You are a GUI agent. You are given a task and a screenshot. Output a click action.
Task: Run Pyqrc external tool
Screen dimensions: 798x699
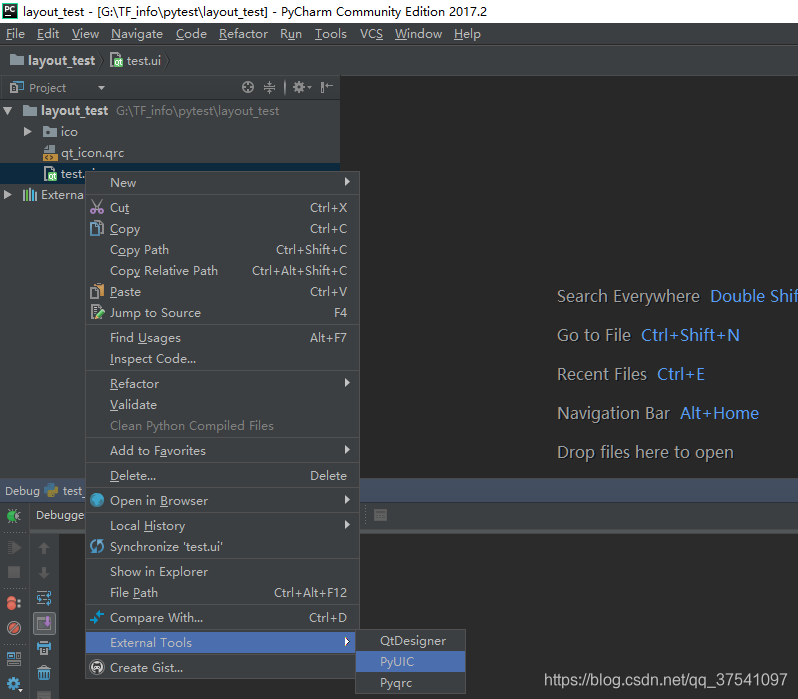point(410,683)
